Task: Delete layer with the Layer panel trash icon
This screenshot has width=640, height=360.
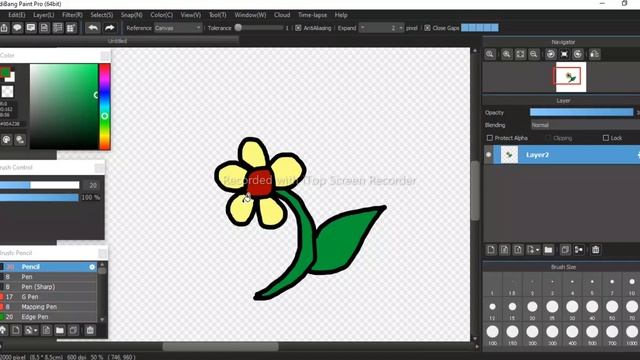Action: (x=596, y=249)
